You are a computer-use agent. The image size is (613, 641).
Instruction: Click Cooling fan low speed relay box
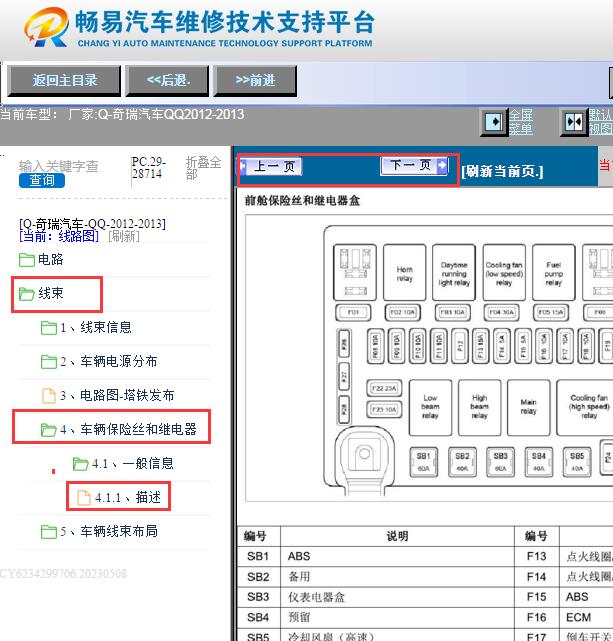504,273
